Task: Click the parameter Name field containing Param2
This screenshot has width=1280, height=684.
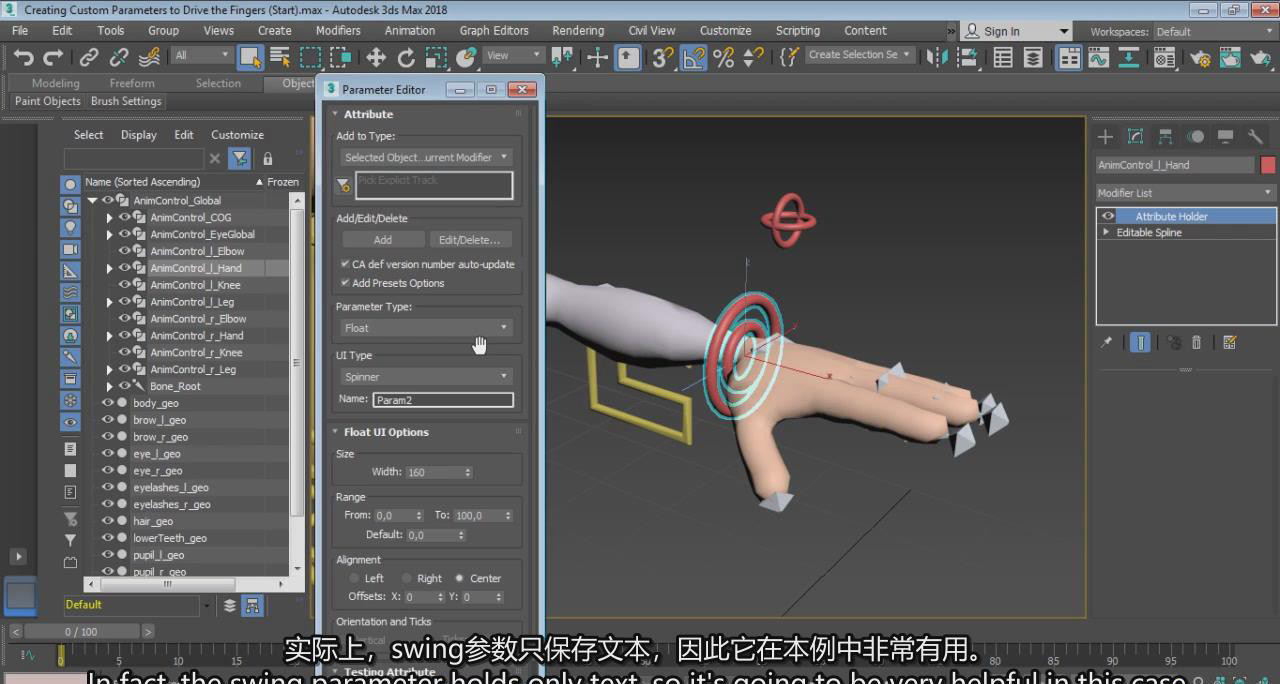Action: 443,400
